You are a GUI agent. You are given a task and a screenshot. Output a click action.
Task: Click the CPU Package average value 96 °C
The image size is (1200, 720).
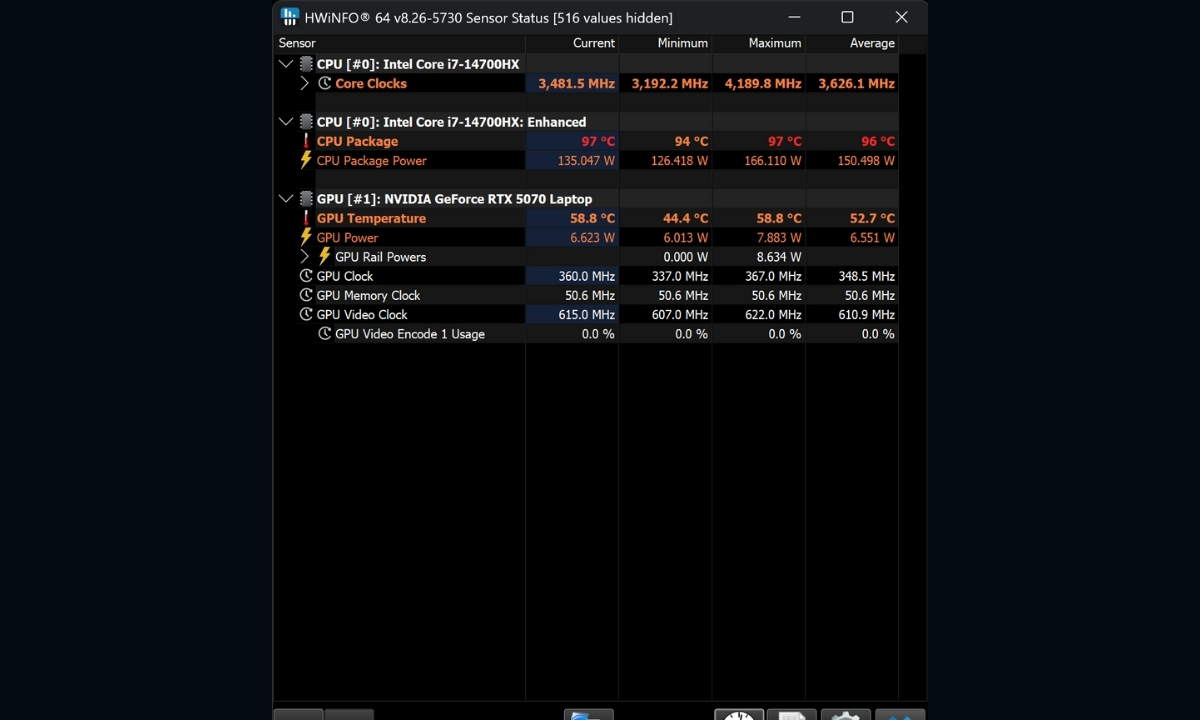click(x=877, y=141)
